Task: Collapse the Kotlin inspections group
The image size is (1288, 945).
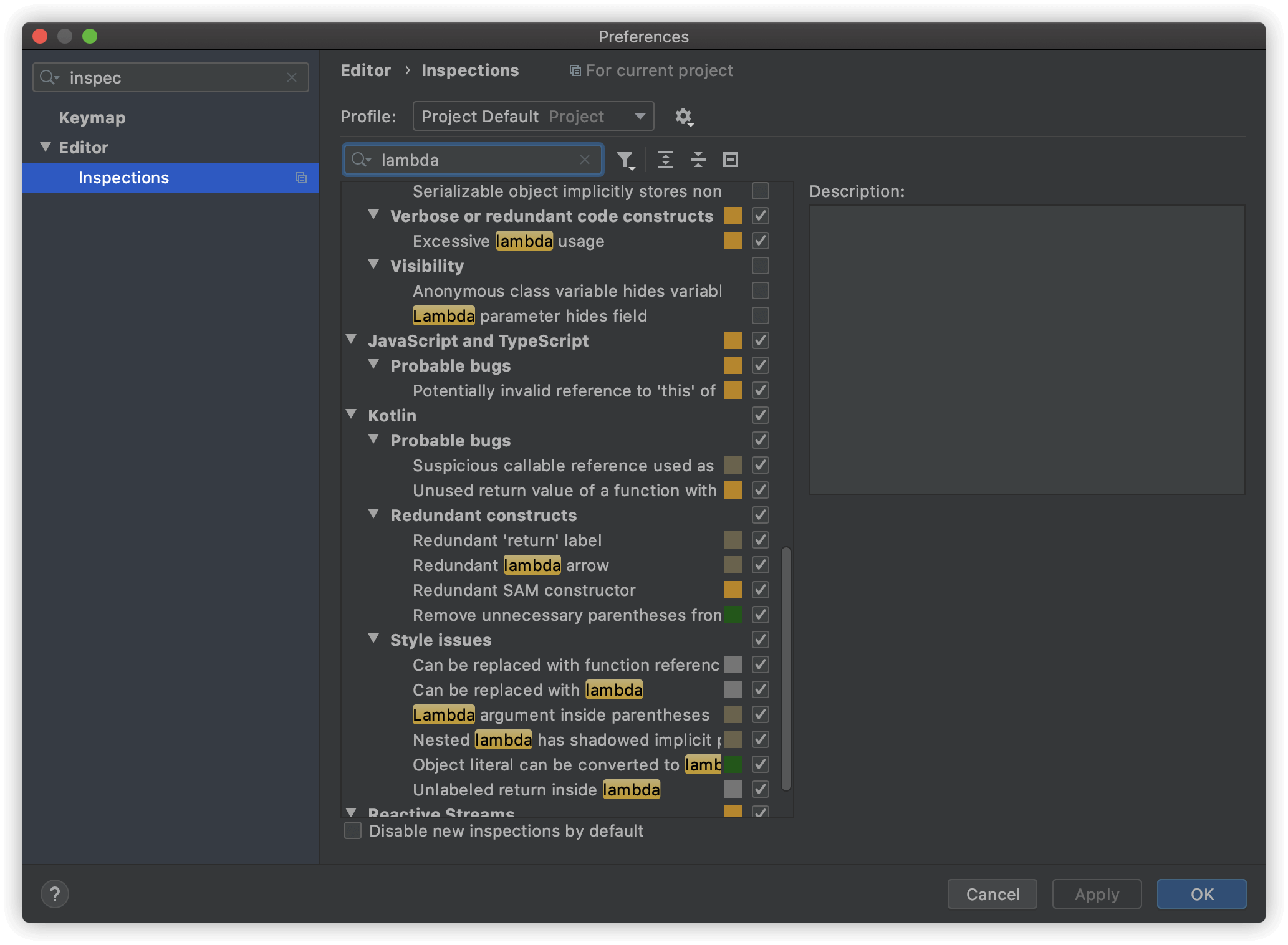Action: click(x=352, y=415)
